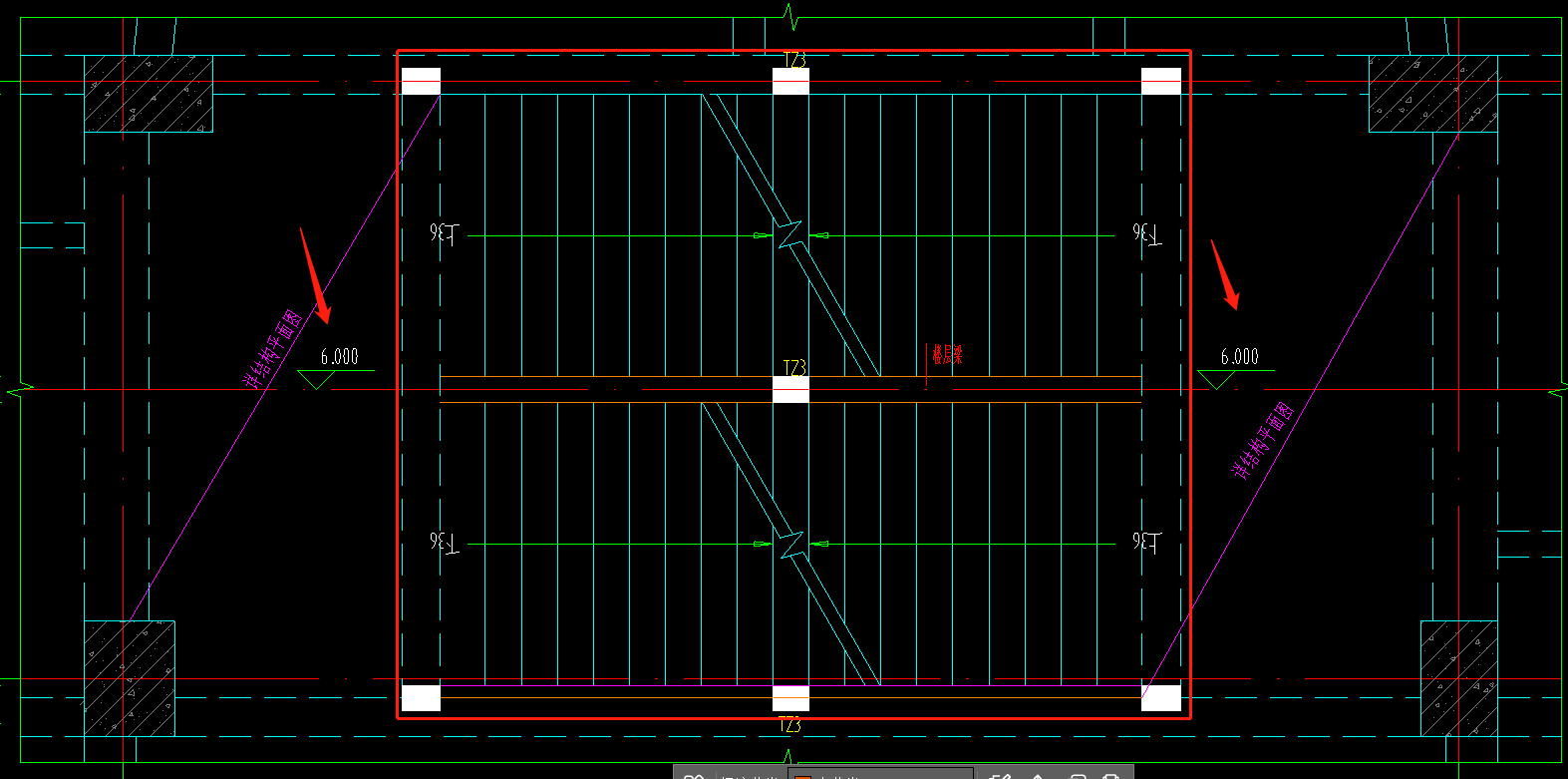Pick the green arrowhead right of the lower break line

(x=819, y=544)
